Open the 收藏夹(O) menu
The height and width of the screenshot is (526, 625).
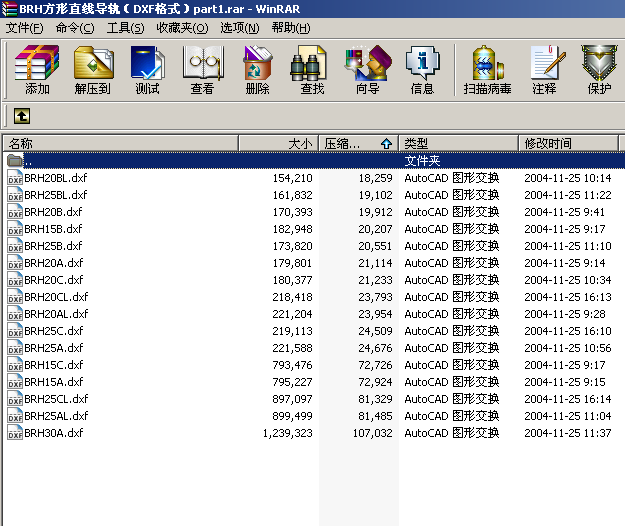click(182, 28)
